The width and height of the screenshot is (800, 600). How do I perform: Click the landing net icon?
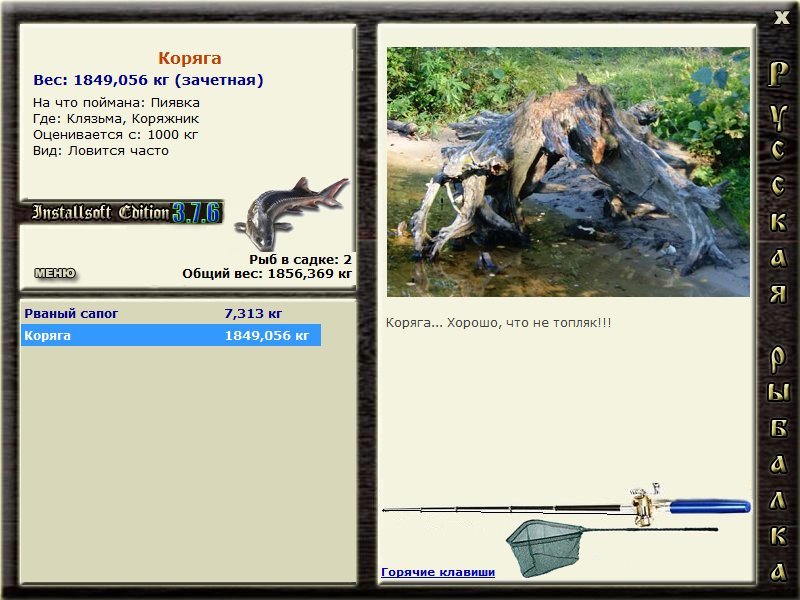[x=610, y=547]
